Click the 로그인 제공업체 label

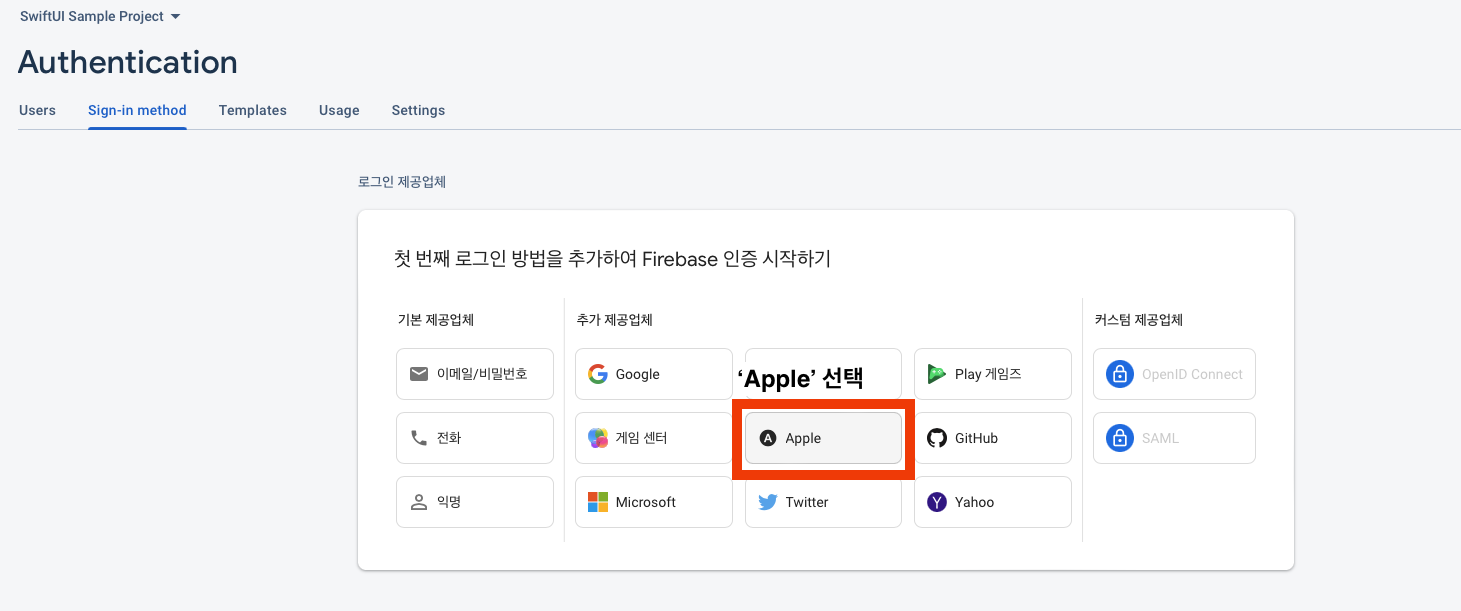point(402,182)
